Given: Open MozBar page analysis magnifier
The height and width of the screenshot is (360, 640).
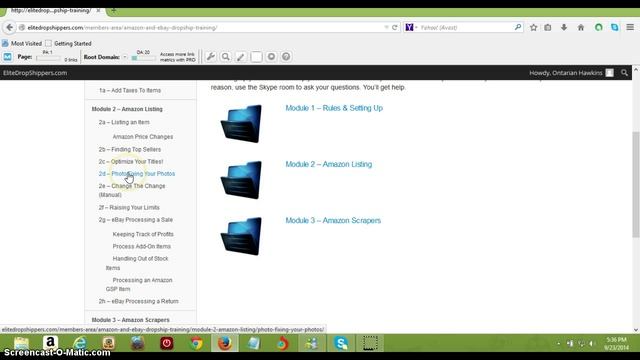Looking at the screenshot, I should pos(225,57).
